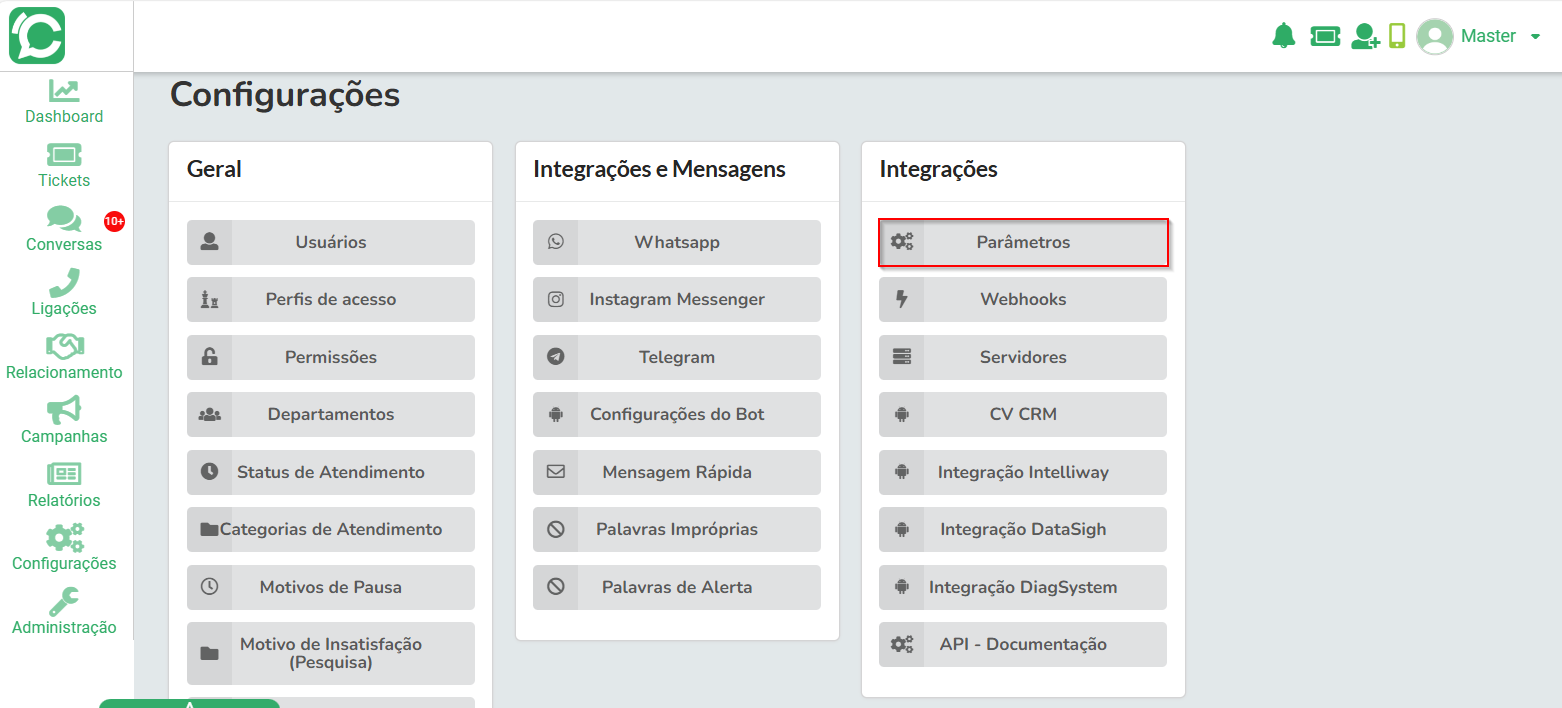This screenshot has height=708, width=1562.
Task: Select the Whatsapp integration button
Action: (x=677, y=242)
